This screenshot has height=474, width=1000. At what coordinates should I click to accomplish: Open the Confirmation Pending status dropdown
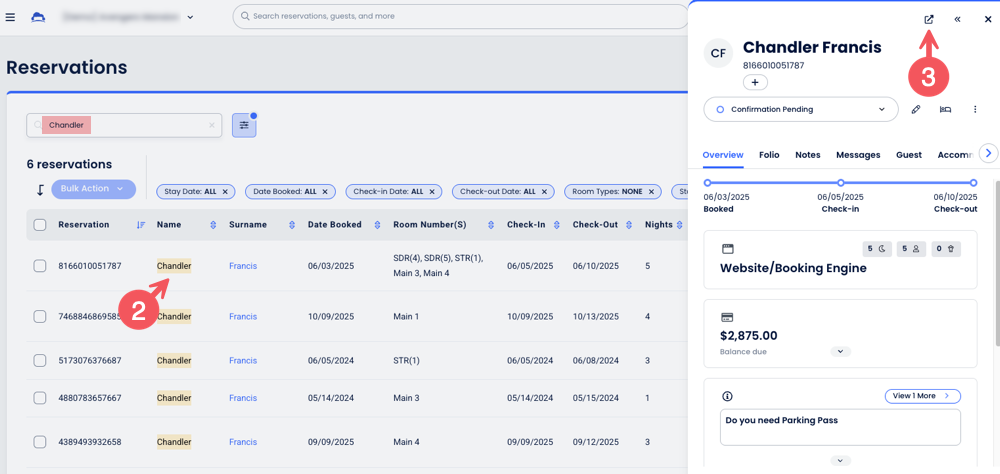point(801,110)
